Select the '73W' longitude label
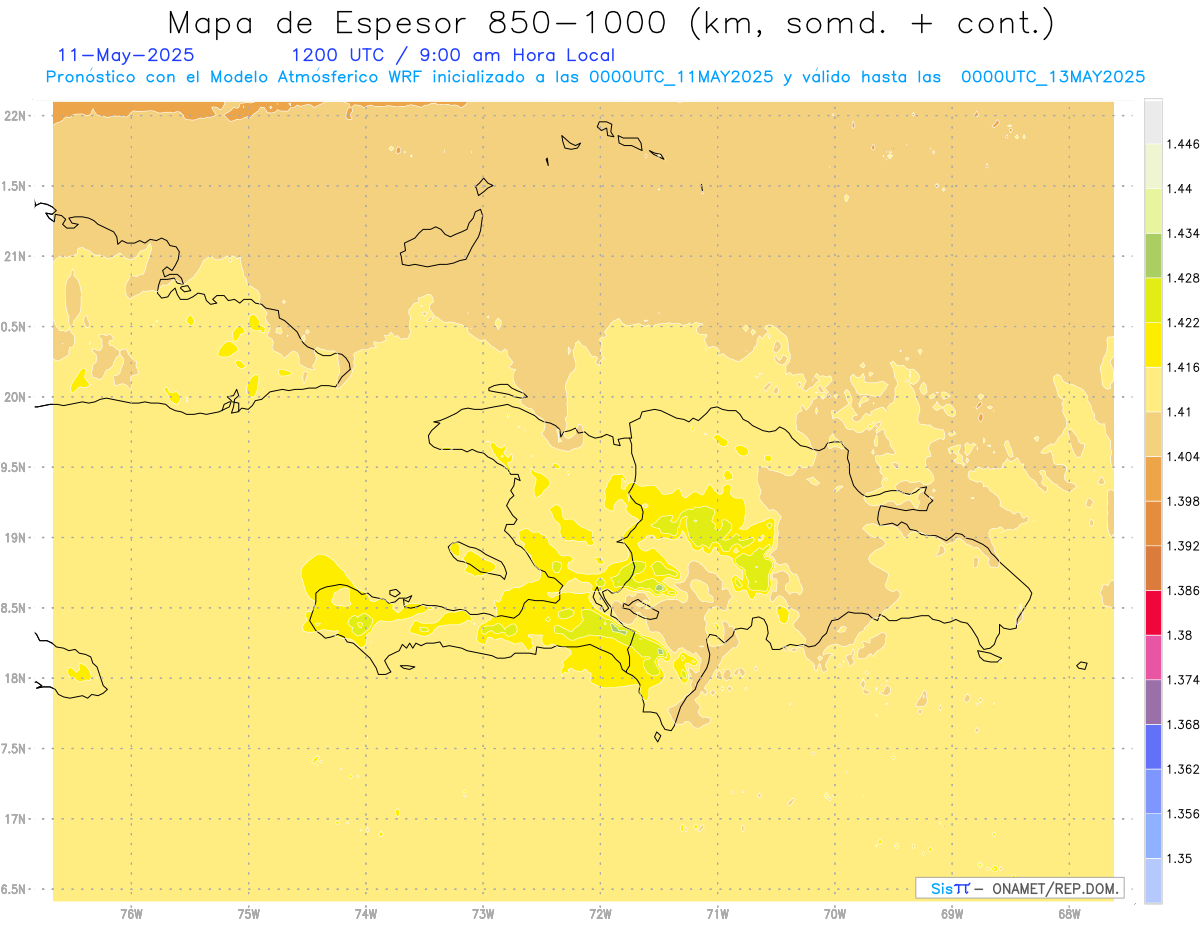 [483, 914]
